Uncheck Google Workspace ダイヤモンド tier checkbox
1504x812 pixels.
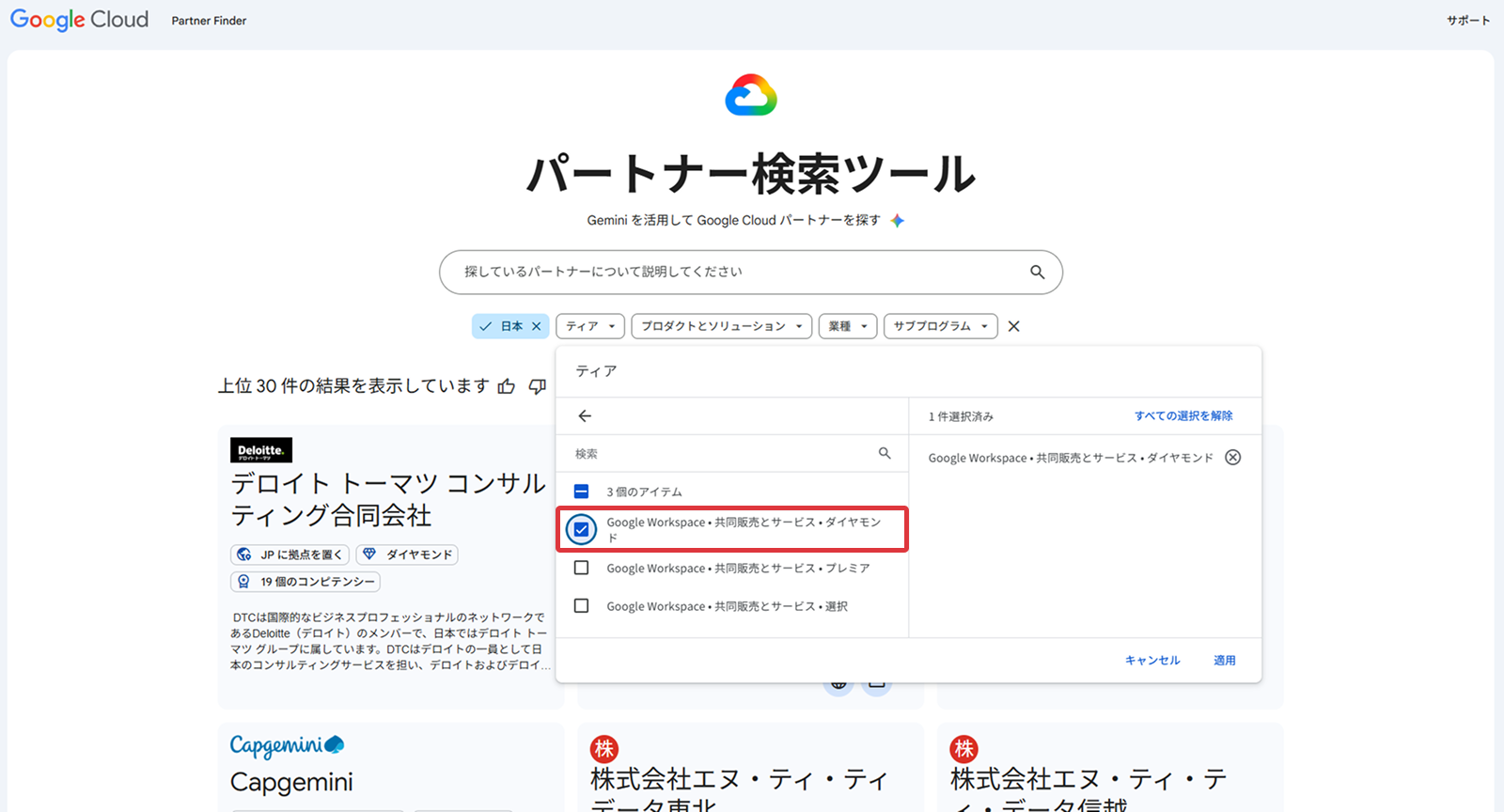tap(582, 529)
